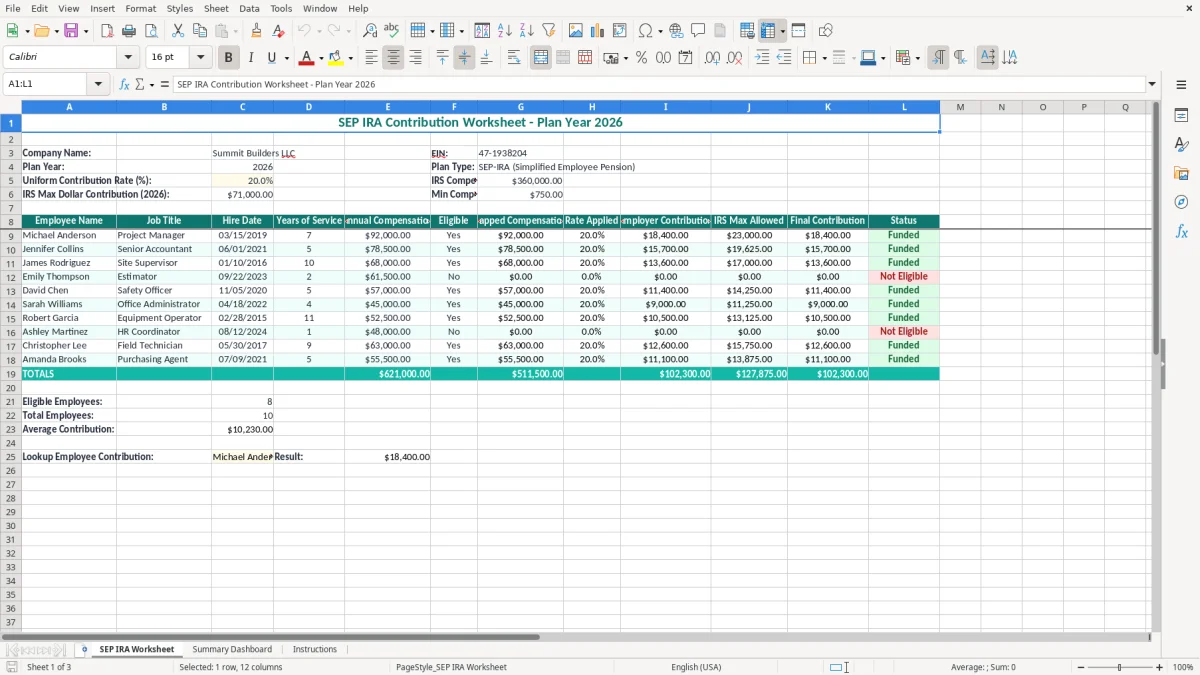Toggle Underline formatting
Image resolution: width=1200 pixels, height=675 pixels.
tap(271, 58)
